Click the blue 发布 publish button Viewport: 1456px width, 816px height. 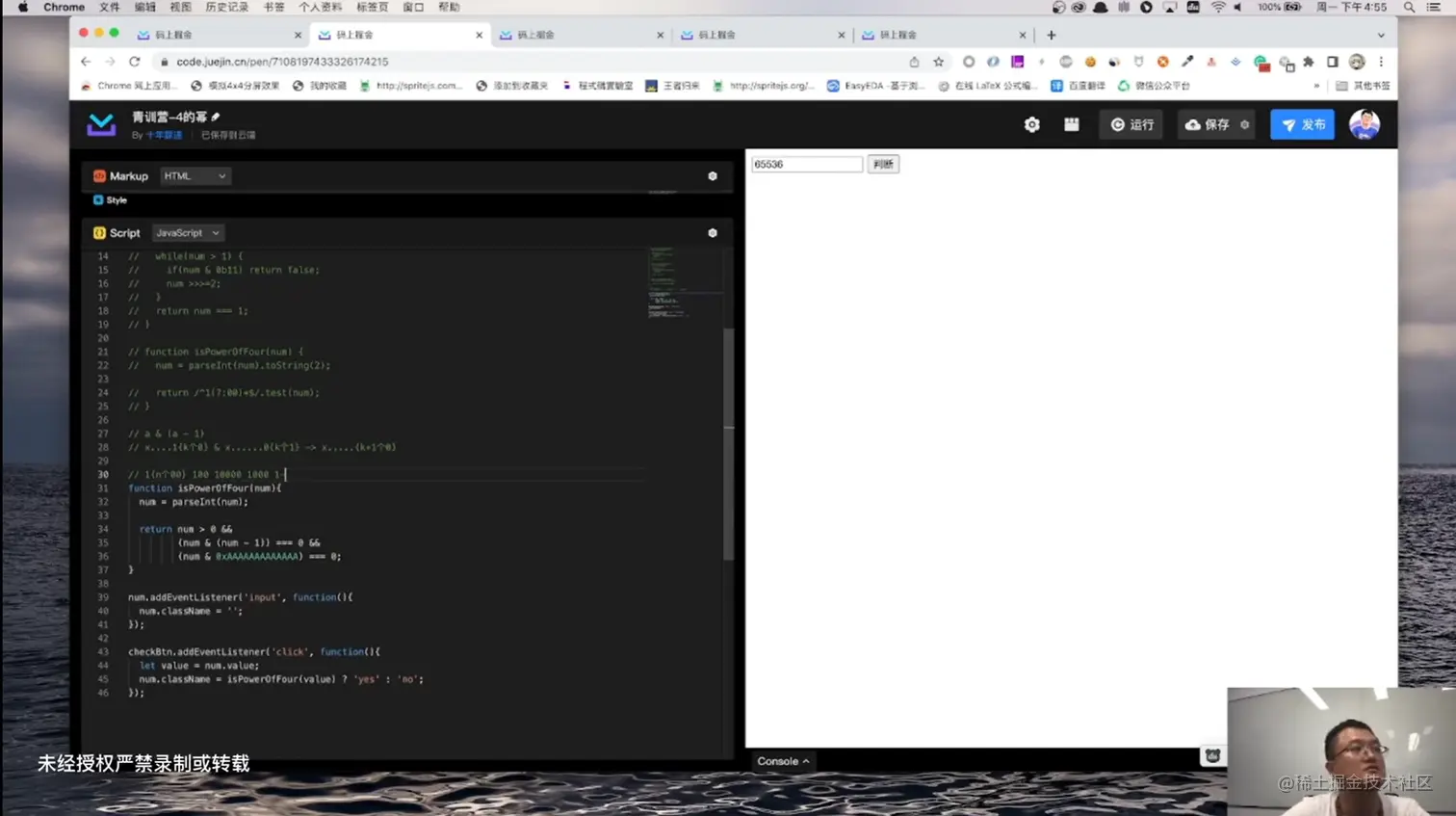click(1302, 124)
